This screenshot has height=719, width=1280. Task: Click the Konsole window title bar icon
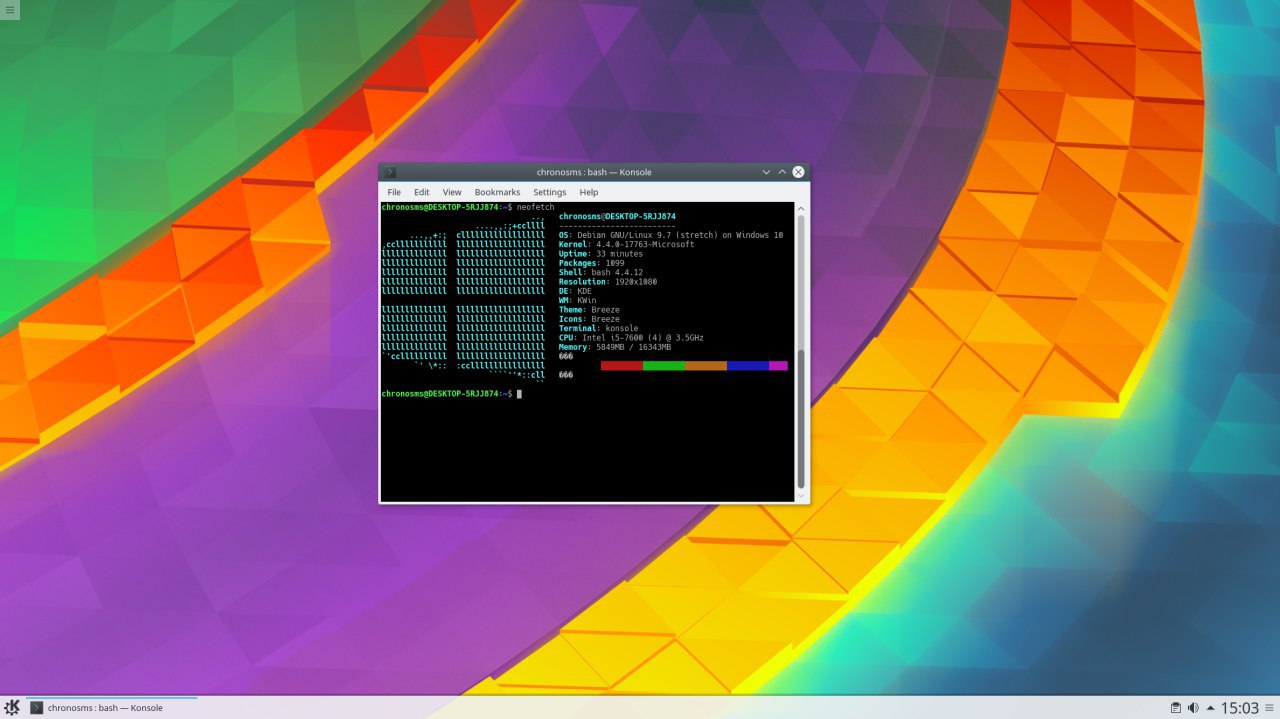coord(390,172)
